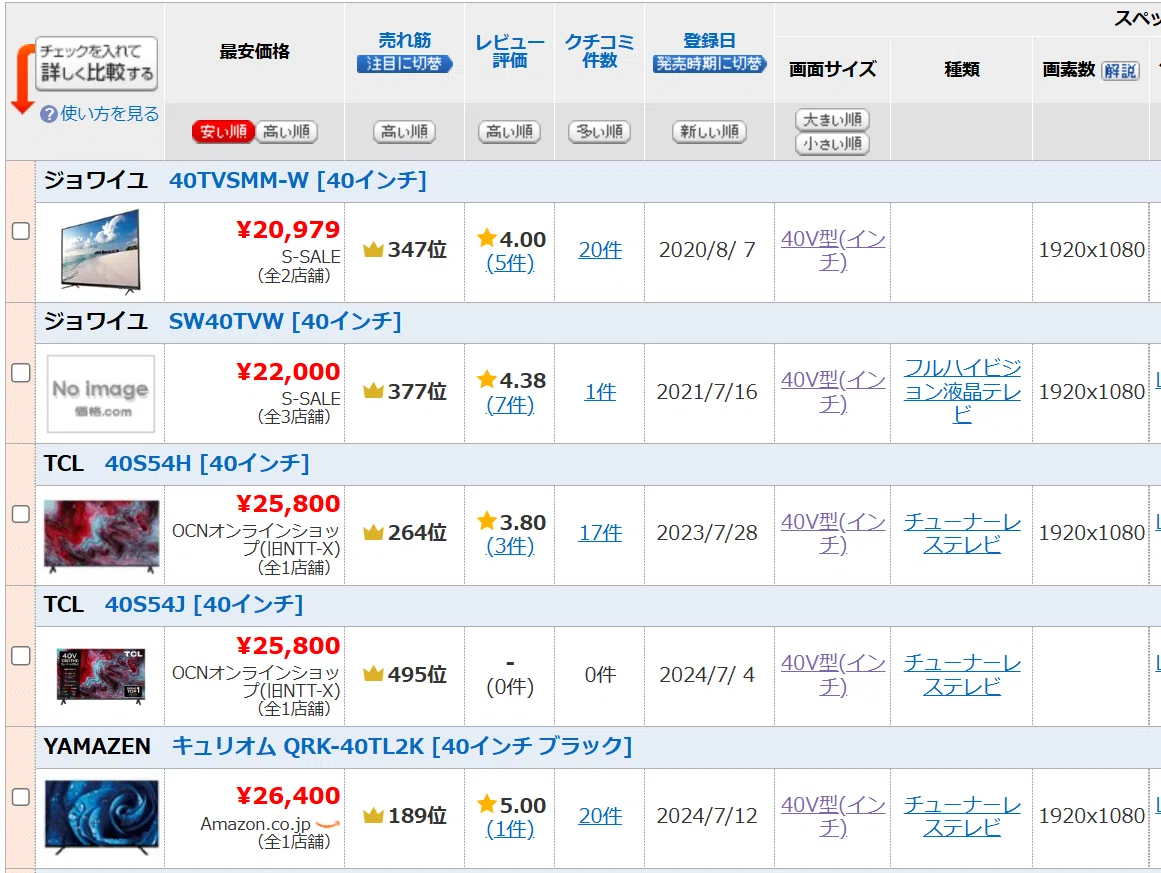Open 20件 クチコミ link for YAMAZEN
This screenshot has width=1161, height=873.
coord(600,816)
